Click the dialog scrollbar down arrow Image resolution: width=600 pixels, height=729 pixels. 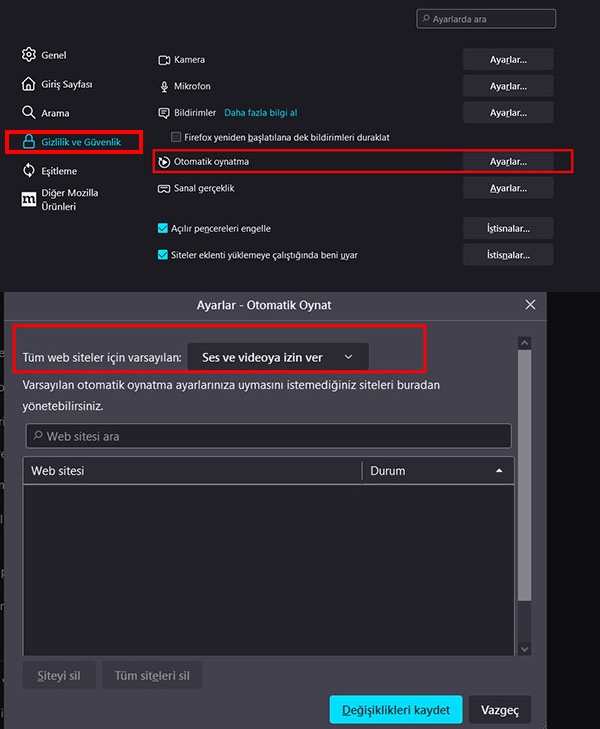click(x=524, y=649)
